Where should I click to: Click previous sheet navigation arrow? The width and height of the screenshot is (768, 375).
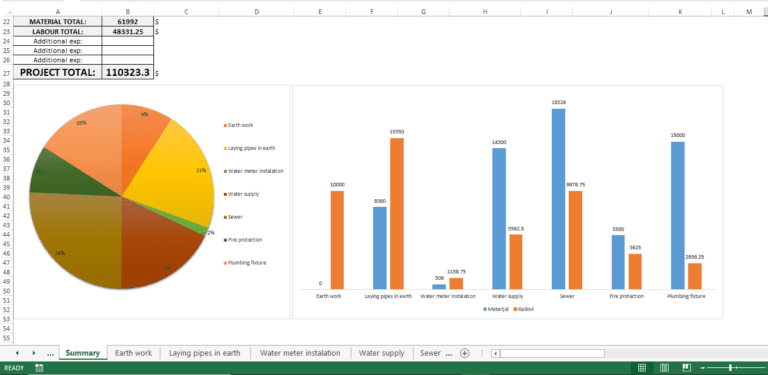coord(17,353)
